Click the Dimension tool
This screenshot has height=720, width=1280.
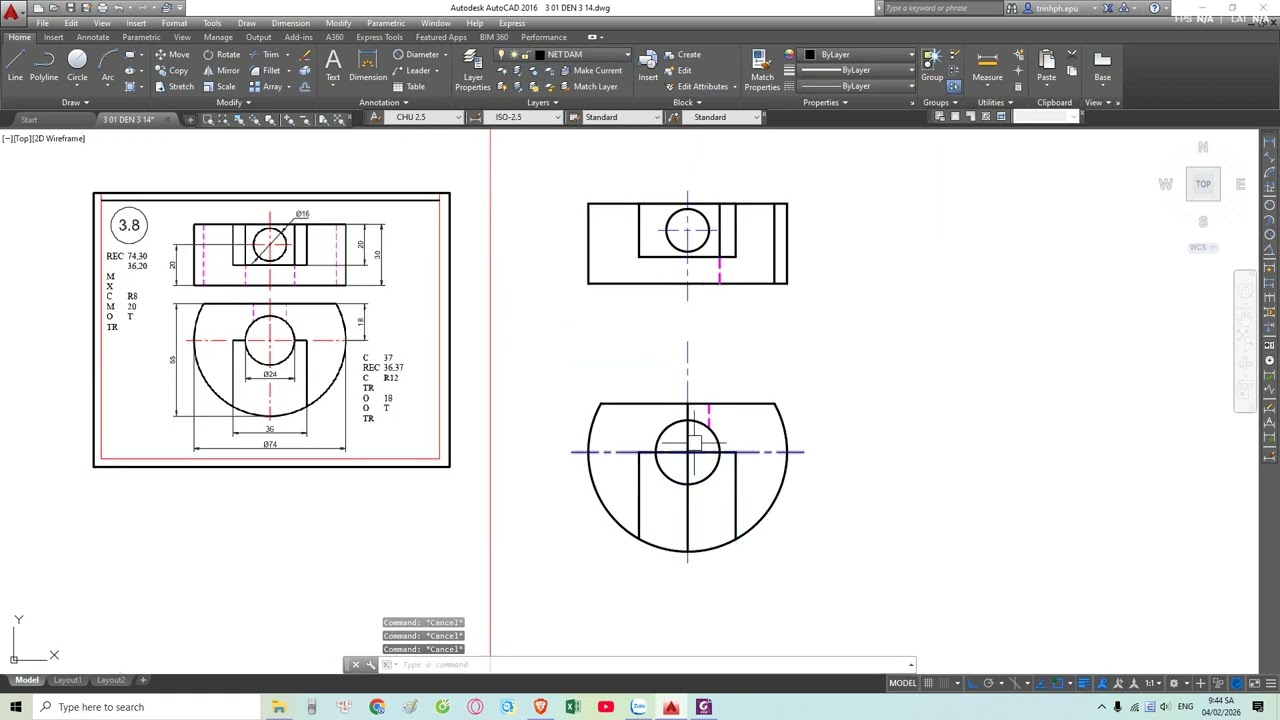tap(368, 66)
